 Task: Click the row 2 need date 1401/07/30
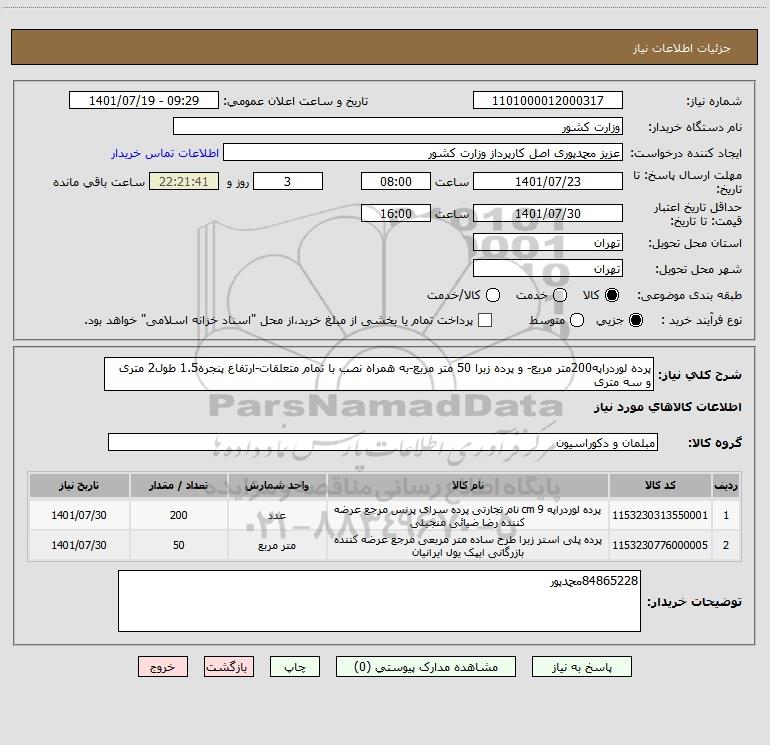79,545
